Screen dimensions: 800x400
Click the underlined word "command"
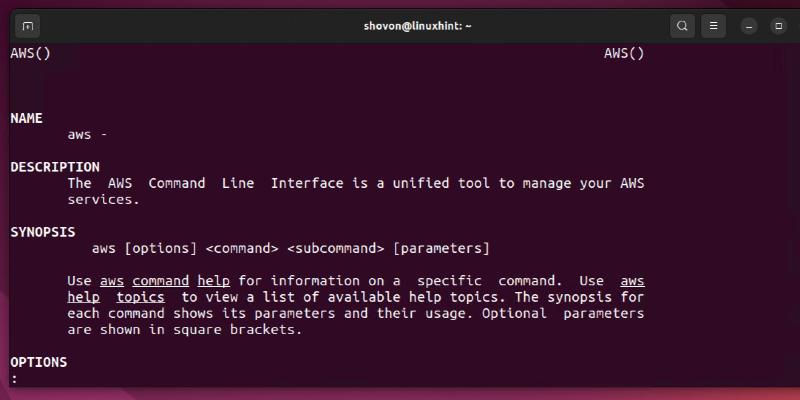click(x=161, y=281)
